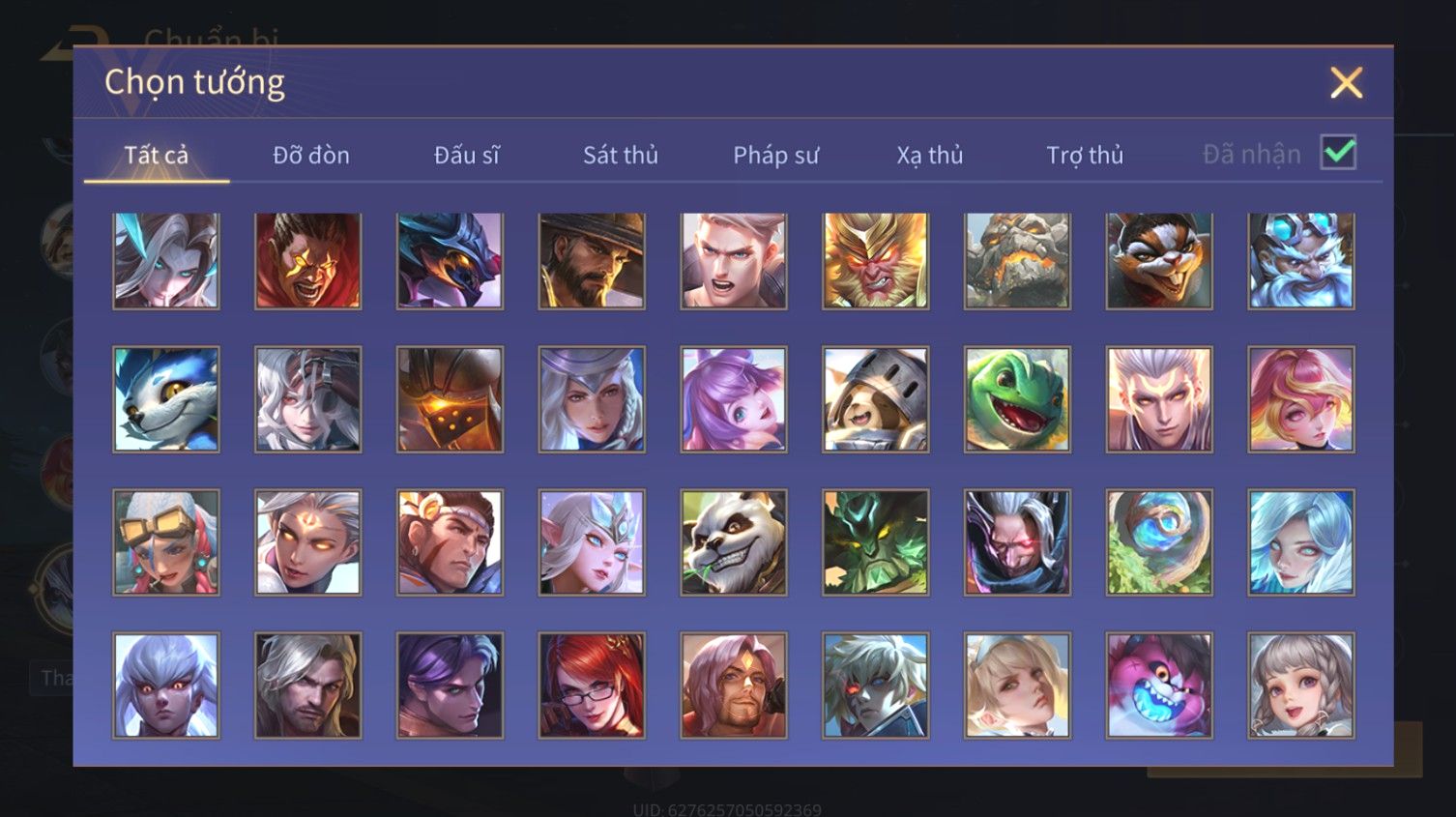Choose the green frog hero portrait

[1017, 399]
